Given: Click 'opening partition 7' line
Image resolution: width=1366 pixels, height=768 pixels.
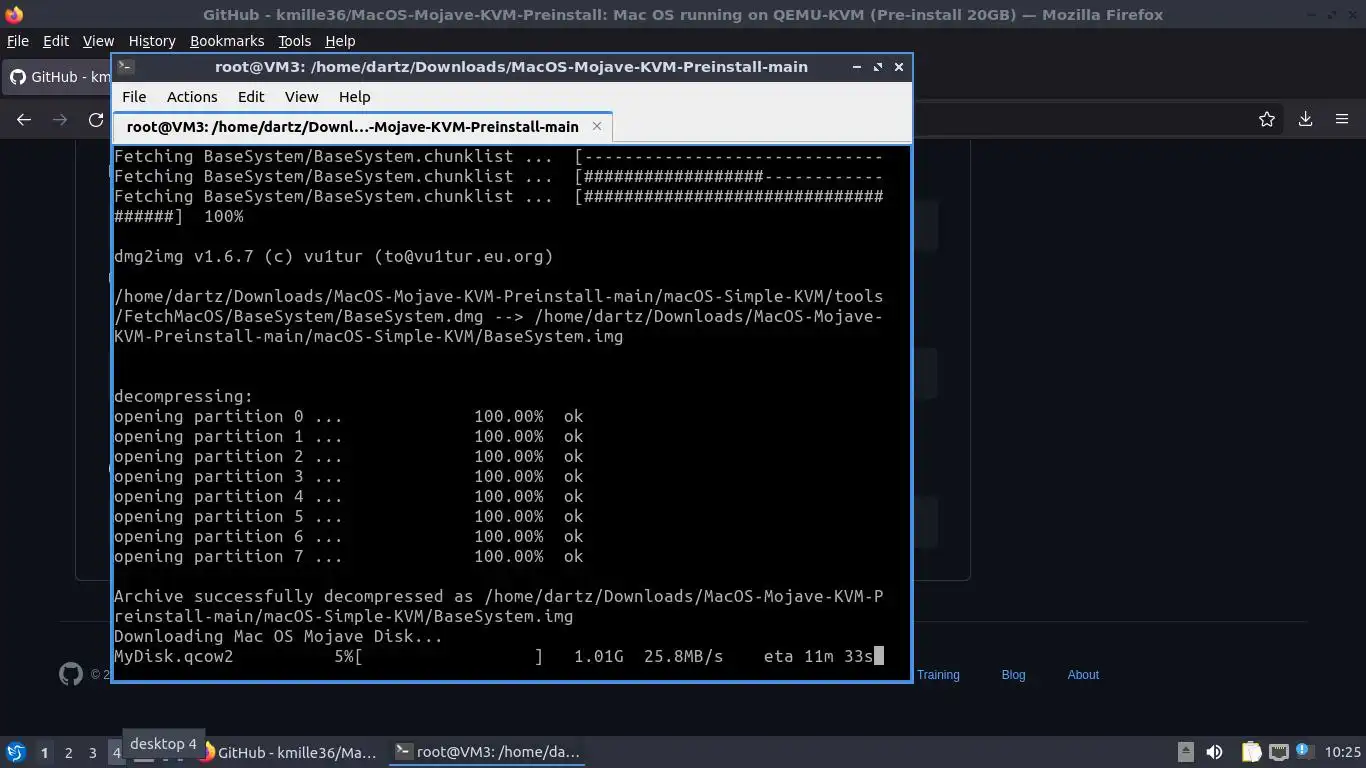Looking at the screenshot, I should pyautogui.click(x=348, y=556).
